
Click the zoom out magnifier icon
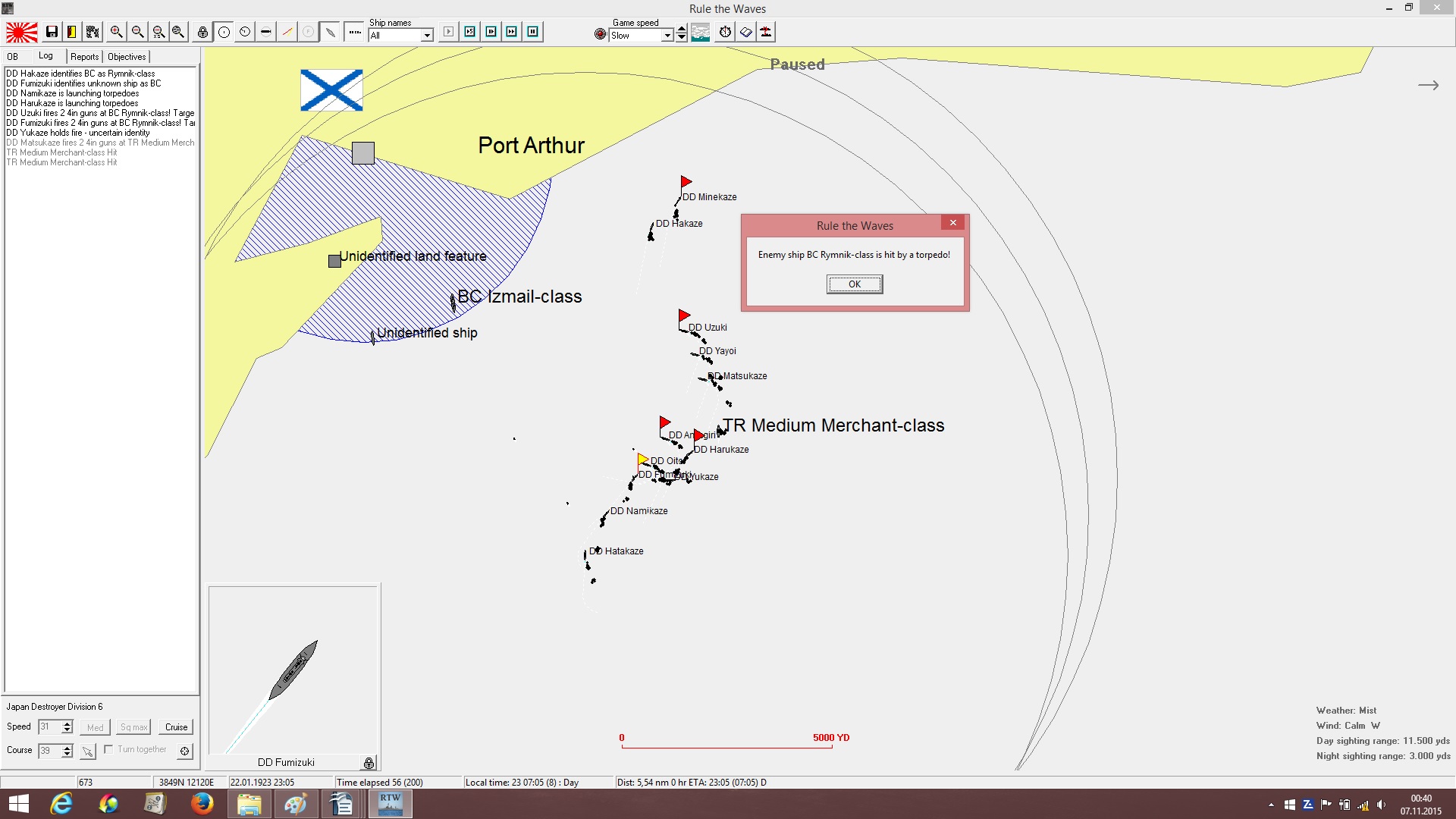click(x=137, y=32)
